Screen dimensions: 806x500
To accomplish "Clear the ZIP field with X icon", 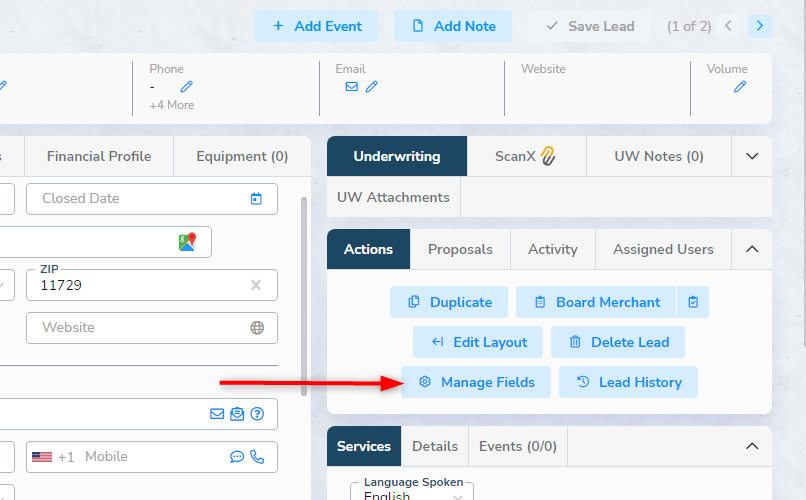I will click(256, 285).
